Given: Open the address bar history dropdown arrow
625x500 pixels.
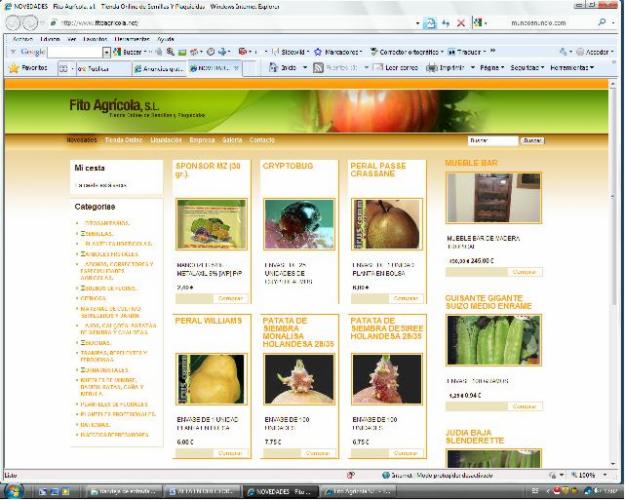Looking at the screenshot, I should point(417,24).
